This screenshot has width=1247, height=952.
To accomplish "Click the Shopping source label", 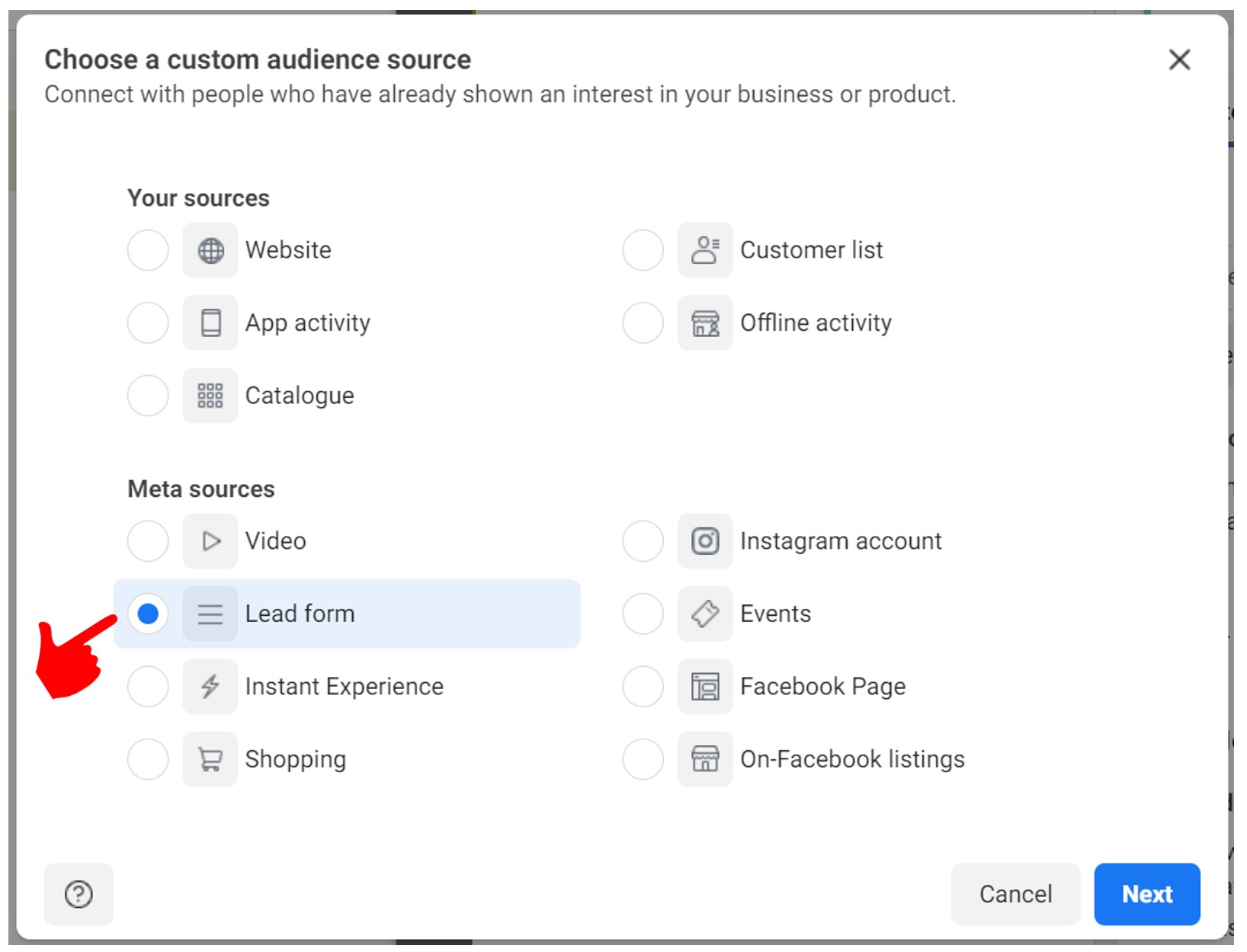I will pyautogui.click(x=296, y=759).
